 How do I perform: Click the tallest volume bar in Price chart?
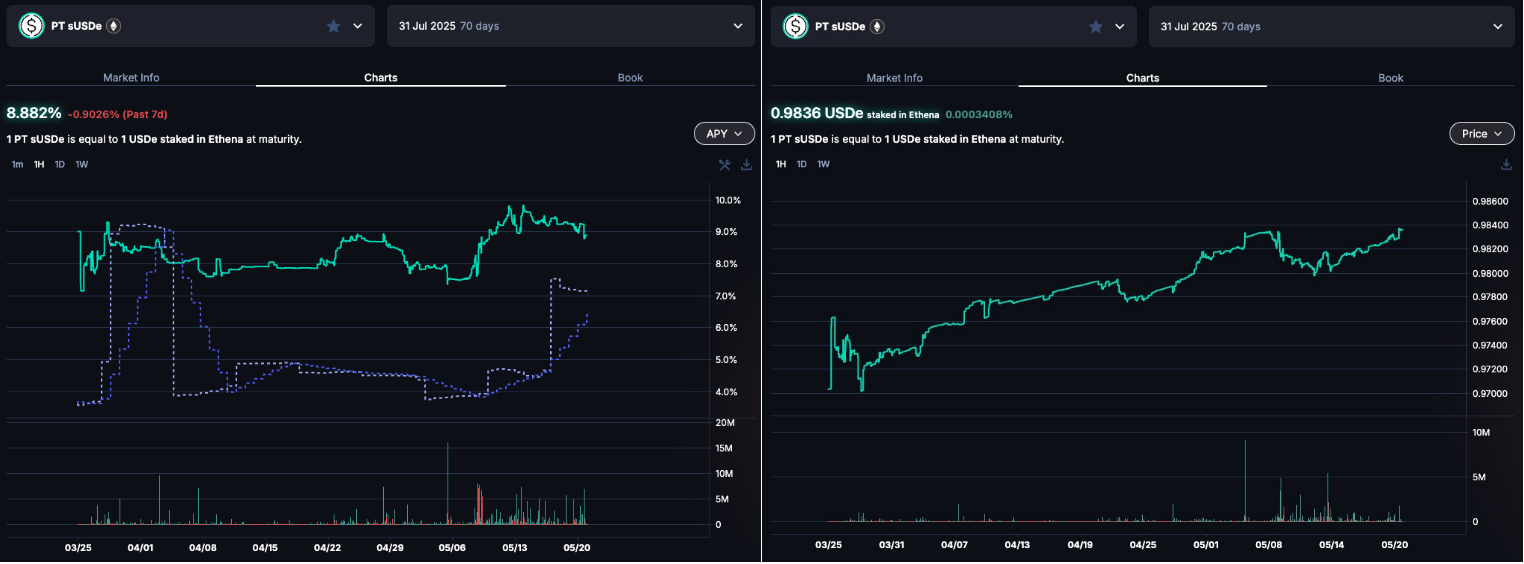coord(1245,480)
